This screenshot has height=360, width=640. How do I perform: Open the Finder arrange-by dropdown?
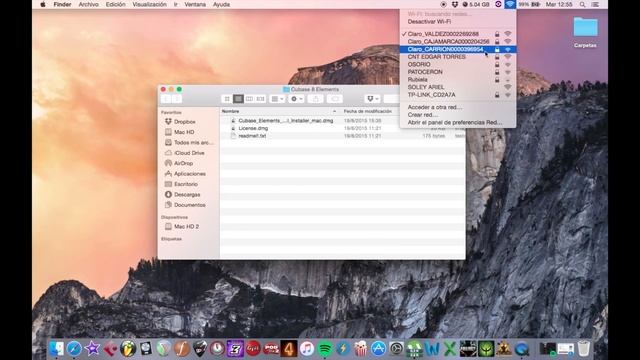[x=277, y=99]
